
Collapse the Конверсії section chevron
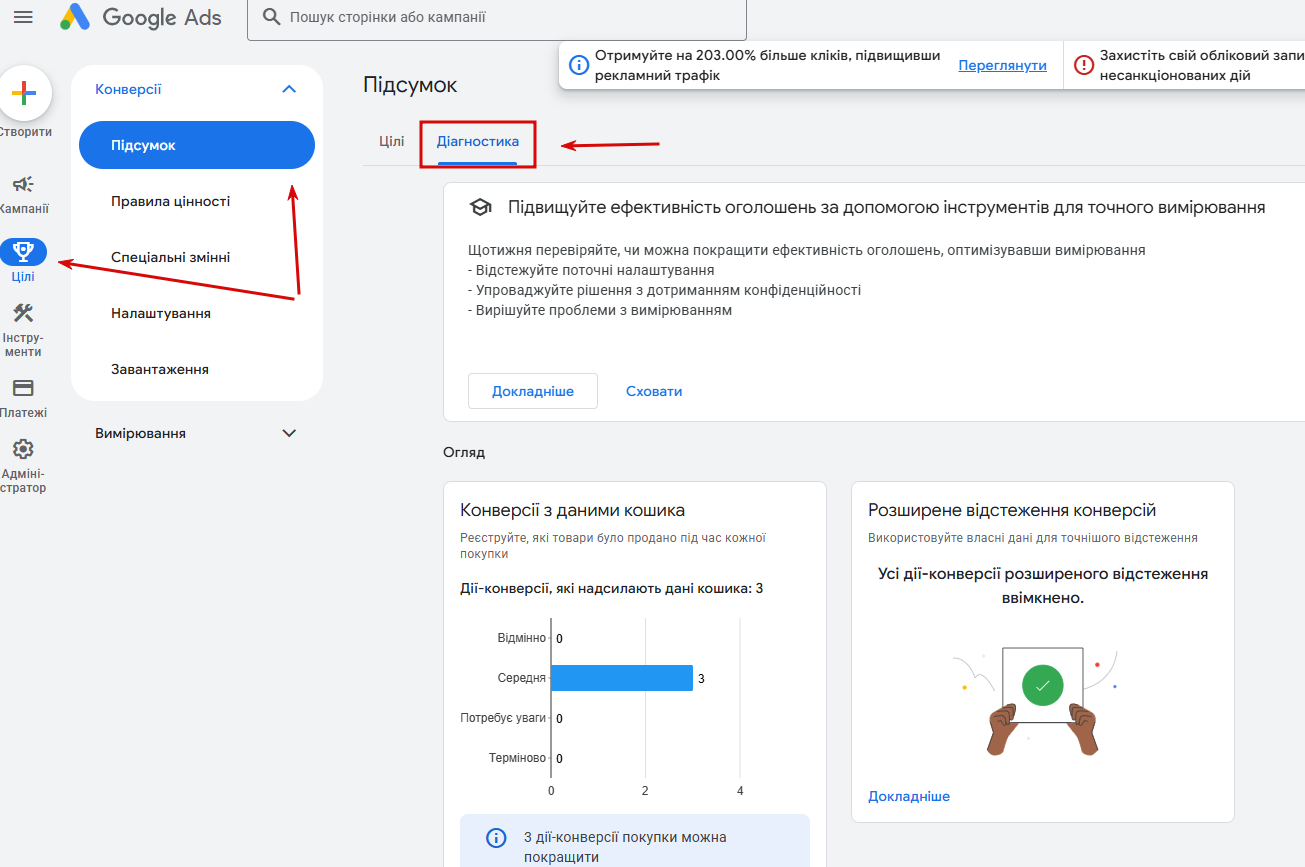click(289, 89)
